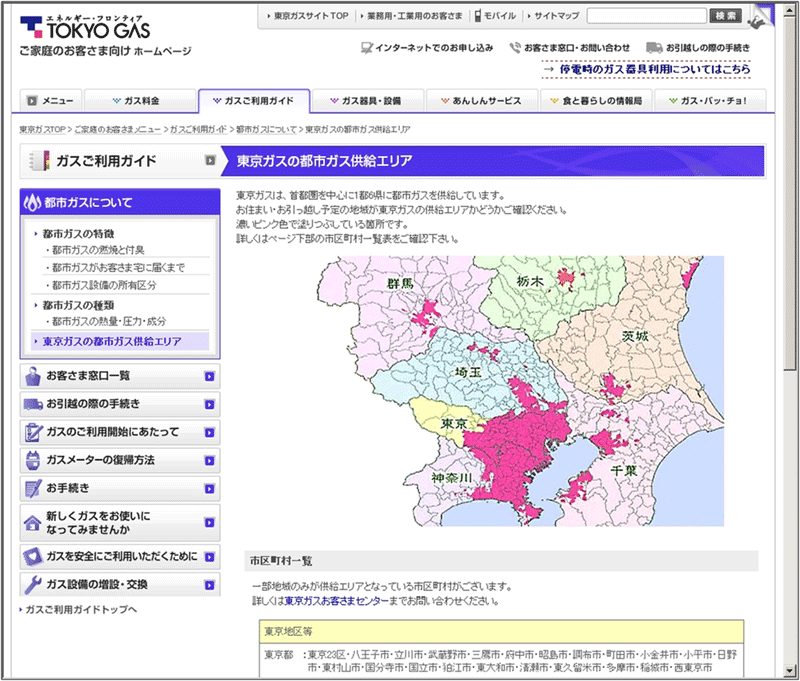
Task: Expand the ガスメーターの復帰方法 sidebar arrow
Action: pyautogui.click(x=209, y=460)
